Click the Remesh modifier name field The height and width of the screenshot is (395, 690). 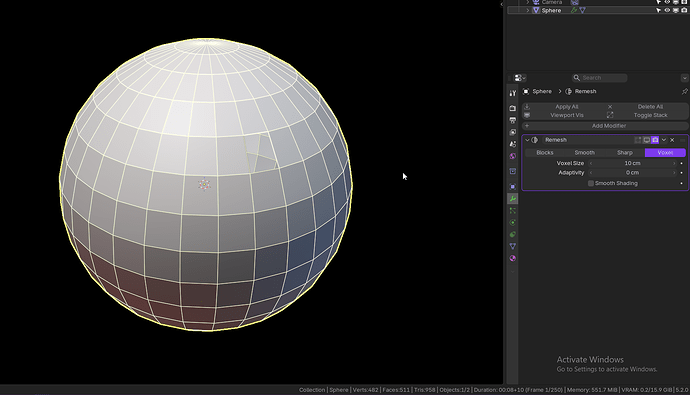point(587,140)
